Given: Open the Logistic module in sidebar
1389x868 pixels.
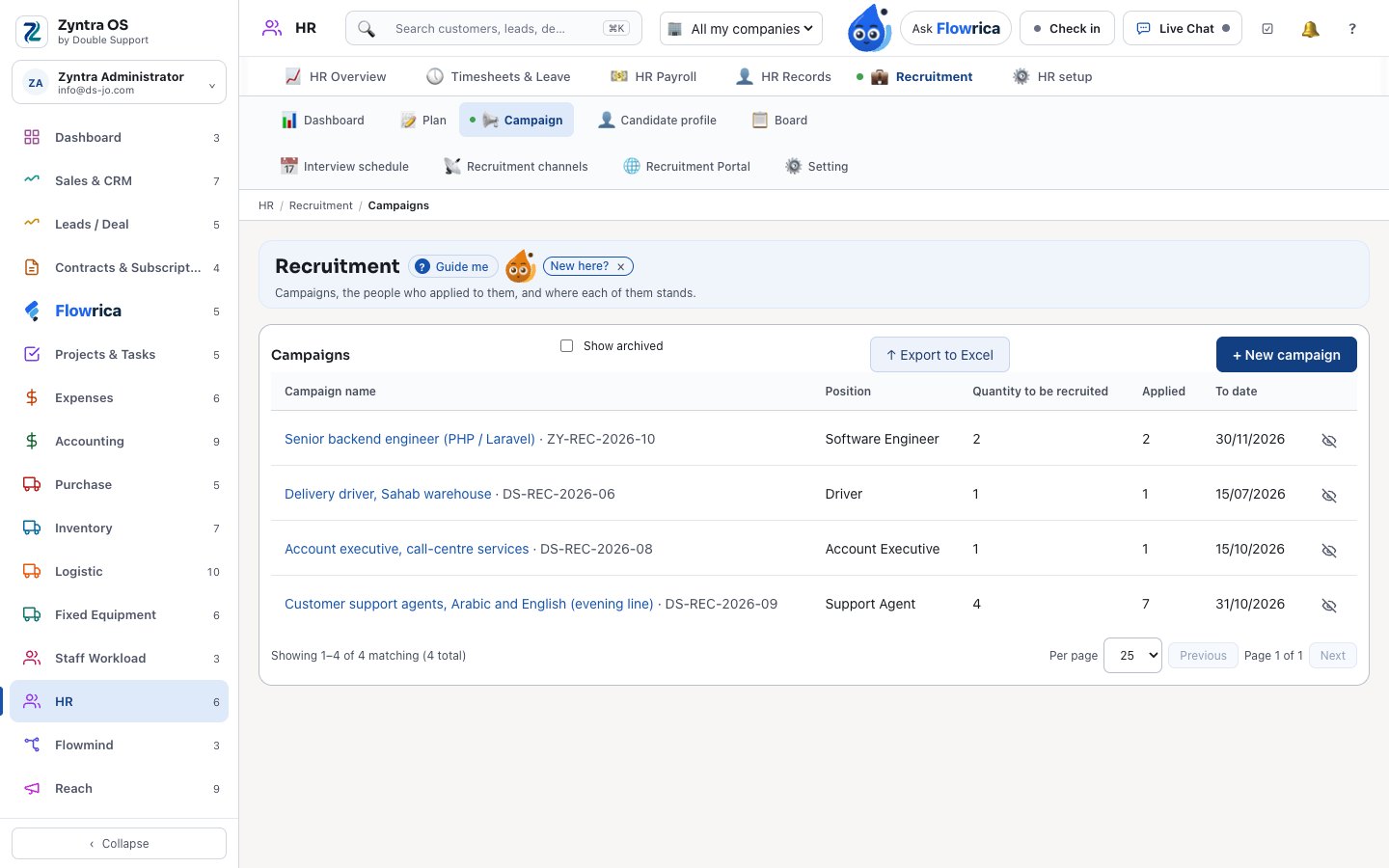Looking at the screenshot, I should 120,572.
